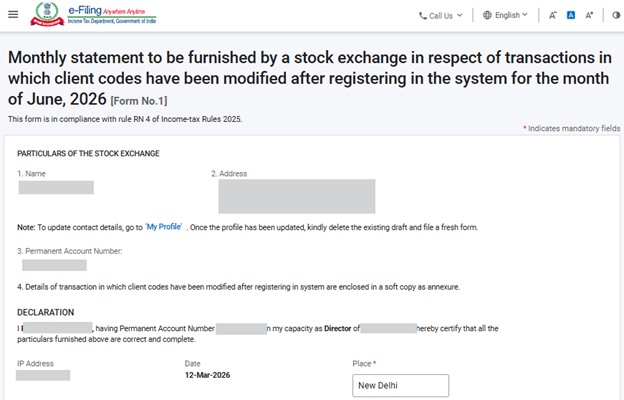Open the 'My Profile' link
Image resolution: width=624 pixels, height=400 pixels.
[164, 227]
